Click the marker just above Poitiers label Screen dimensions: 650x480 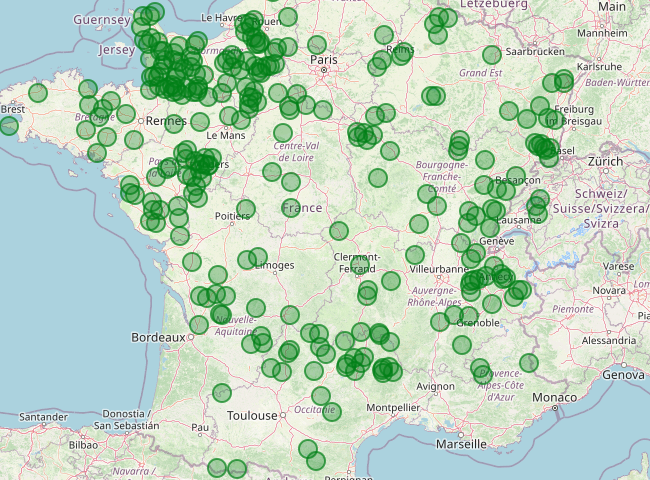pyautogui.click(x=245, y=209)
